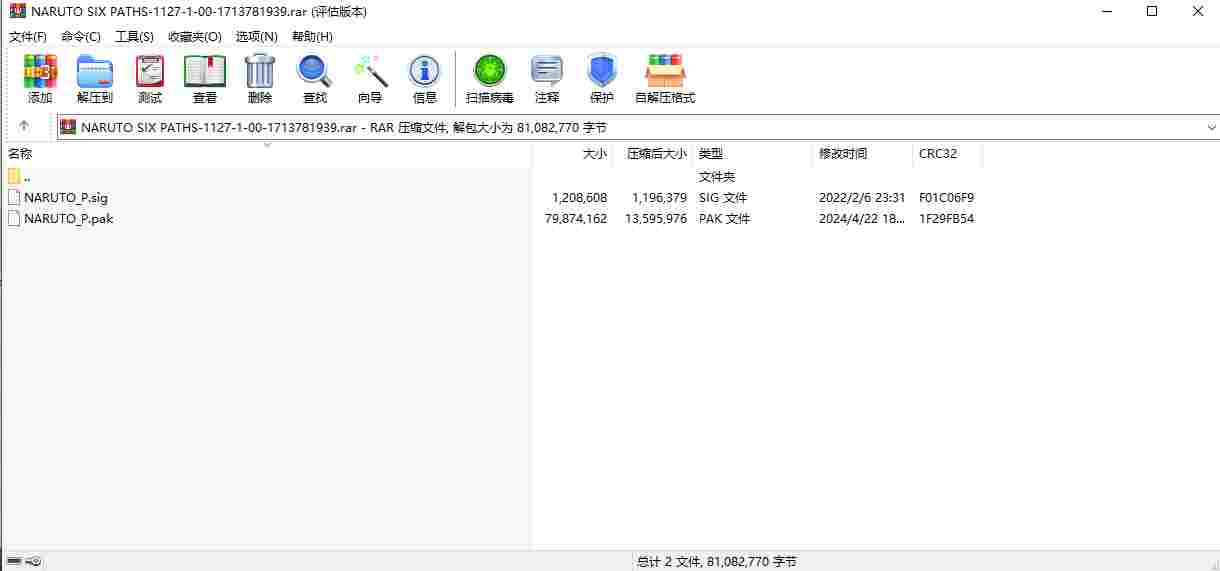Open the 查找 (Find) magnifier tool
This screenshot has width=1220, height=571.
[x=315, y=78]
